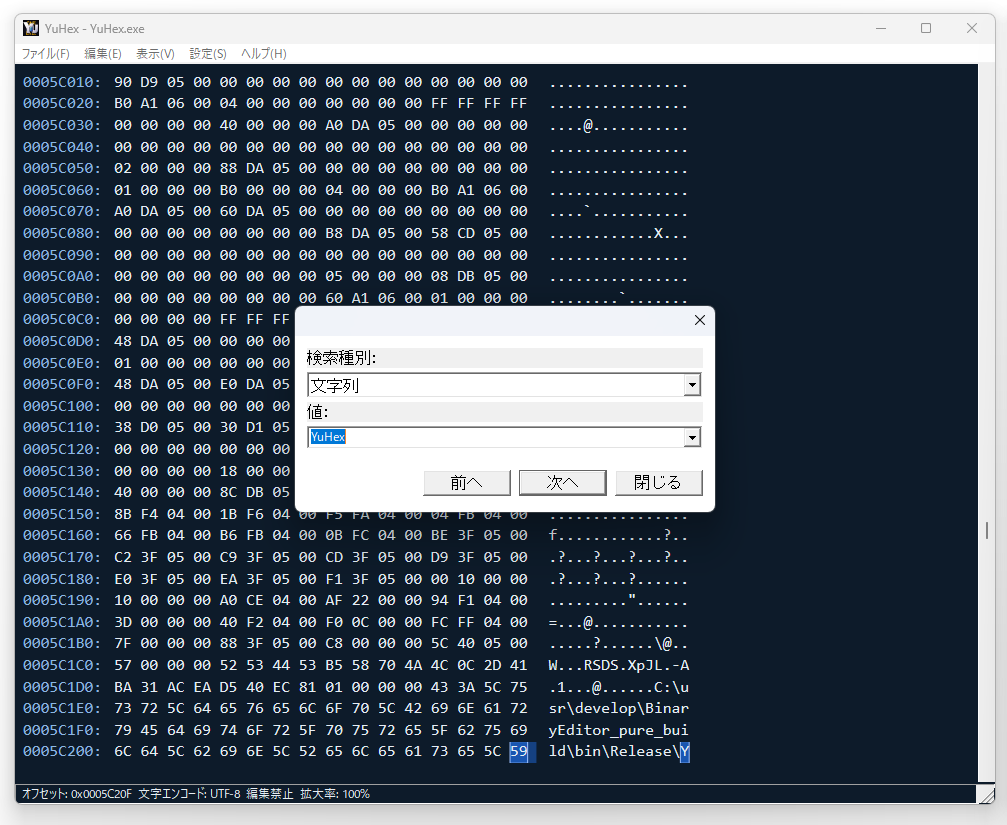Click the text 'yEditor_pure_bui' in ASCII pane
This screenshot has width=1007, height=825.
tap(618, 731)
